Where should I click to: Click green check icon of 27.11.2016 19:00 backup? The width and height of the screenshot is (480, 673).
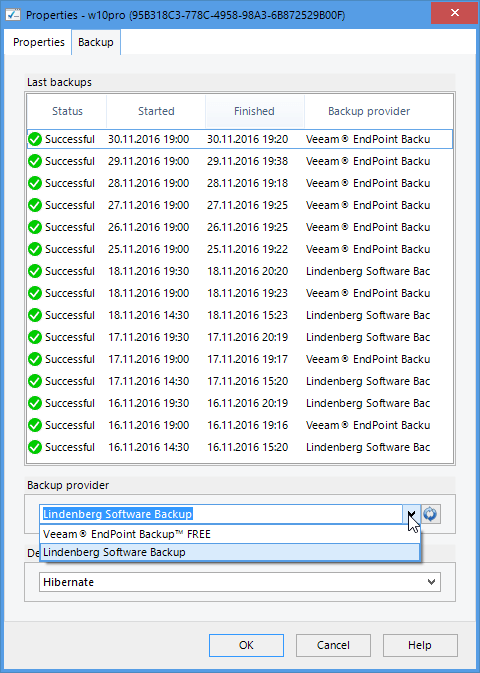point(35,205)
